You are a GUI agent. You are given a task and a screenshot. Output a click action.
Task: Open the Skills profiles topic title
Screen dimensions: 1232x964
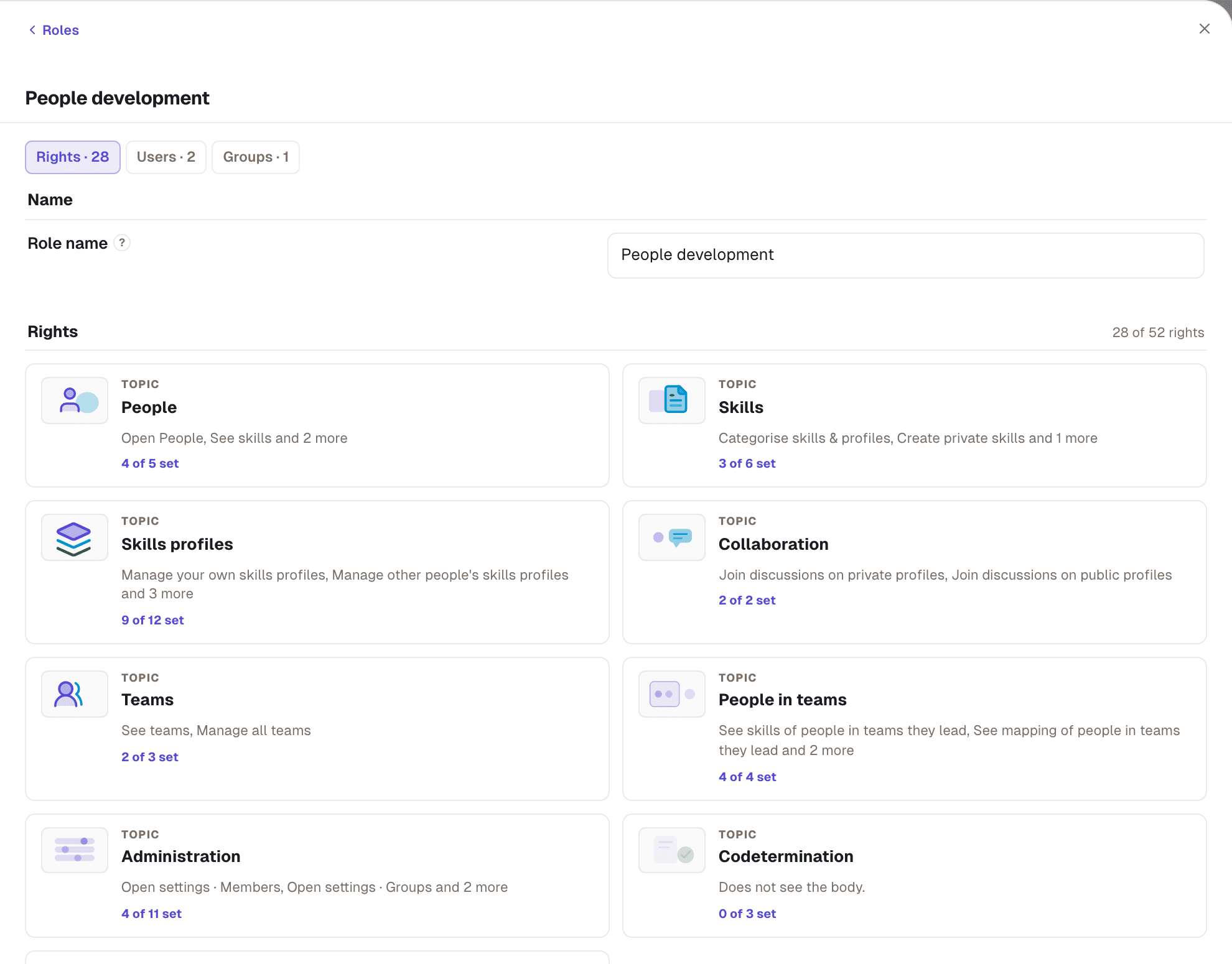coord(177,544)
